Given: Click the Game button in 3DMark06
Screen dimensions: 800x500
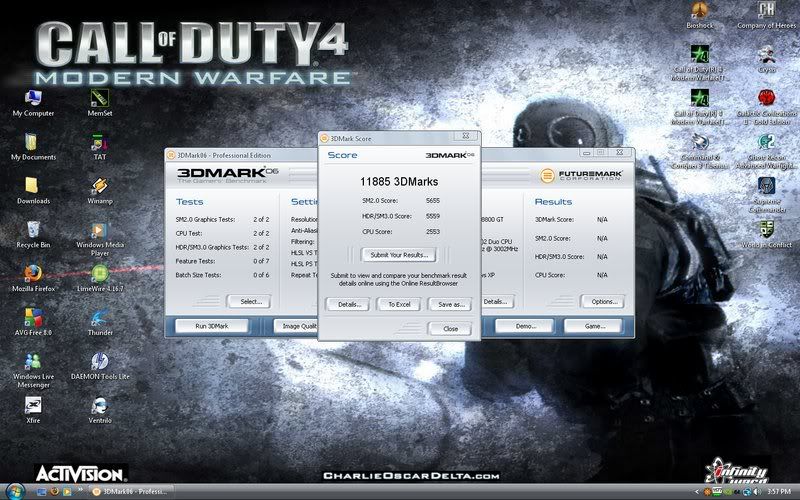Looking at the screenshot, I should 593,326.
